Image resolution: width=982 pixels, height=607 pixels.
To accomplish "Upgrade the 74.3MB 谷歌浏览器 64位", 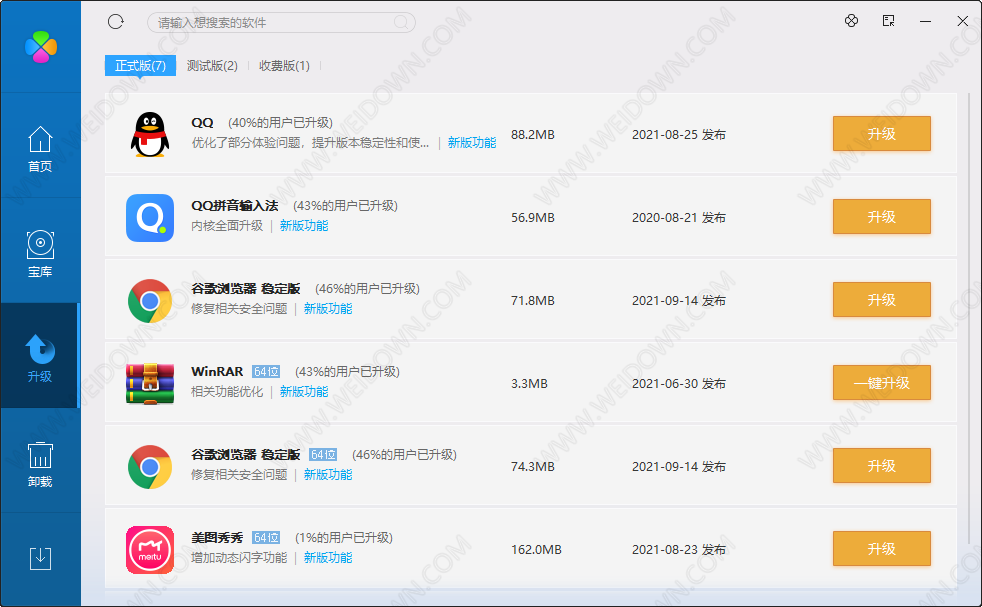I will click(x=881, y=465).
